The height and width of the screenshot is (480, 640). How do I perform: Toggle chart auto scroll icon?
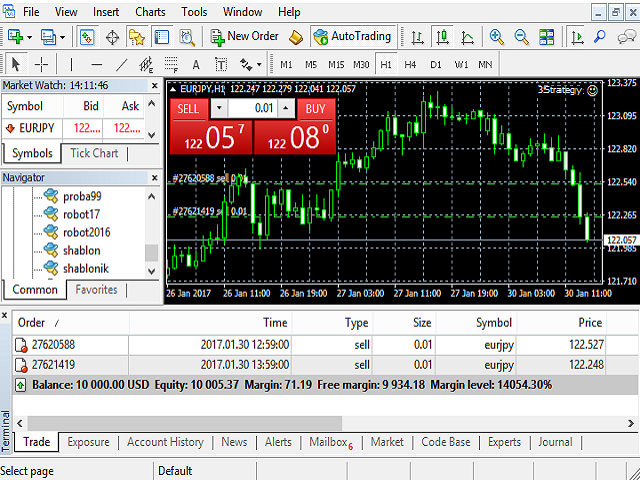577,37
